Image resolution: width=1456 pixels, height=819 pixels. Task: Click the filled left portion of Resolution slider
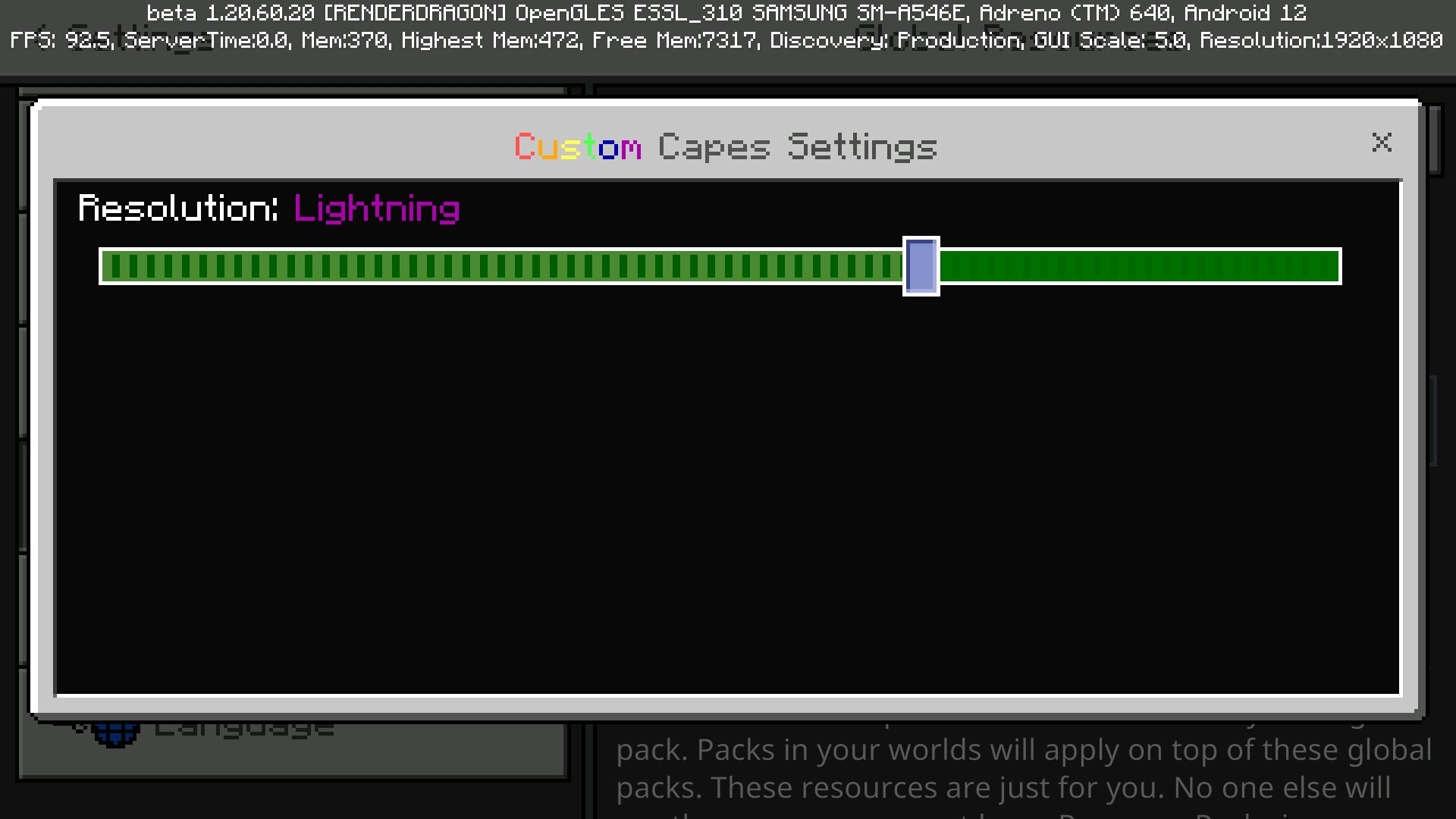(501, 266)
